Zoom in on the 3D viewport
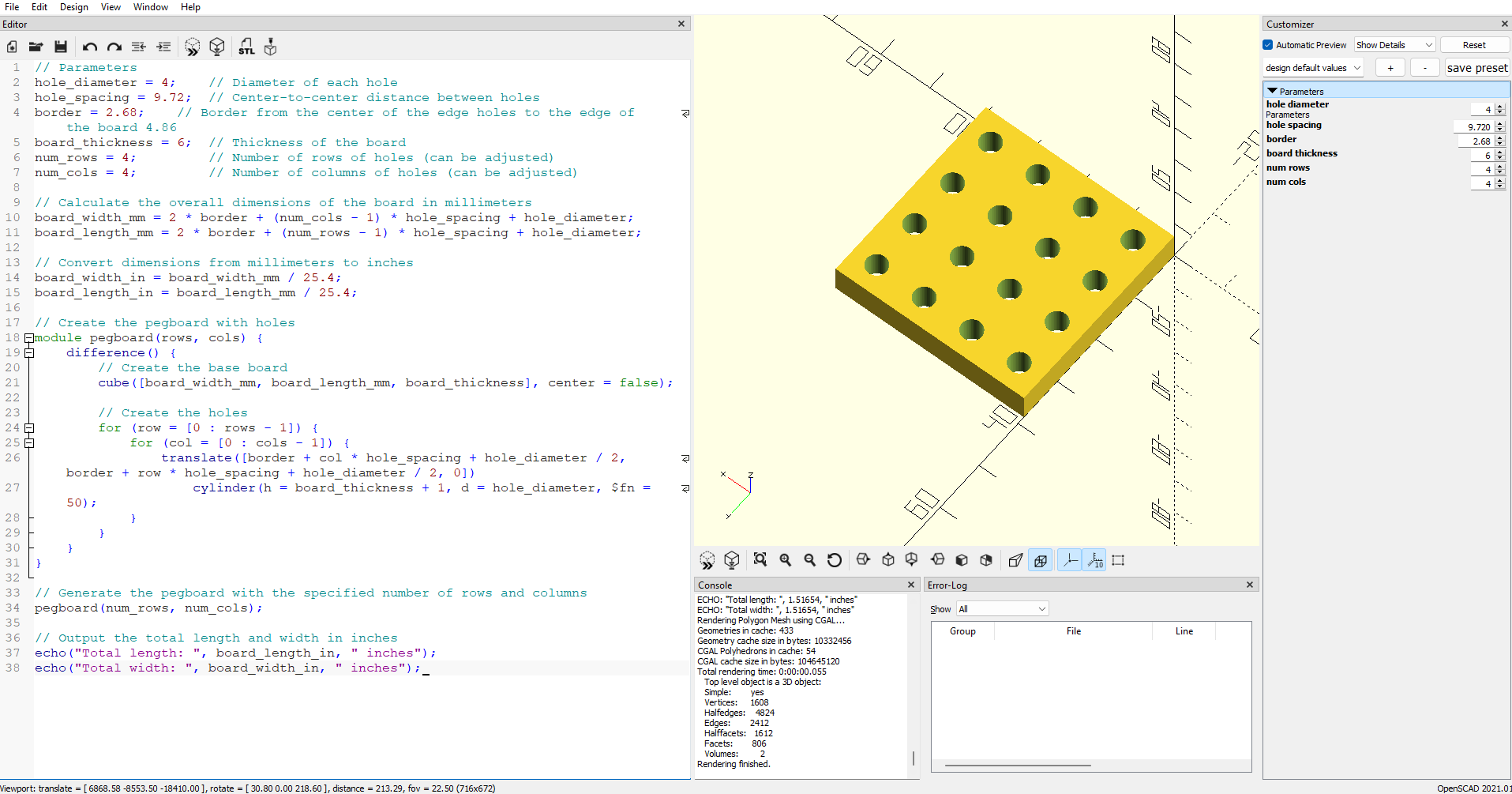The width and height of the screenshot is (1512, 794). tap(786, 560)
